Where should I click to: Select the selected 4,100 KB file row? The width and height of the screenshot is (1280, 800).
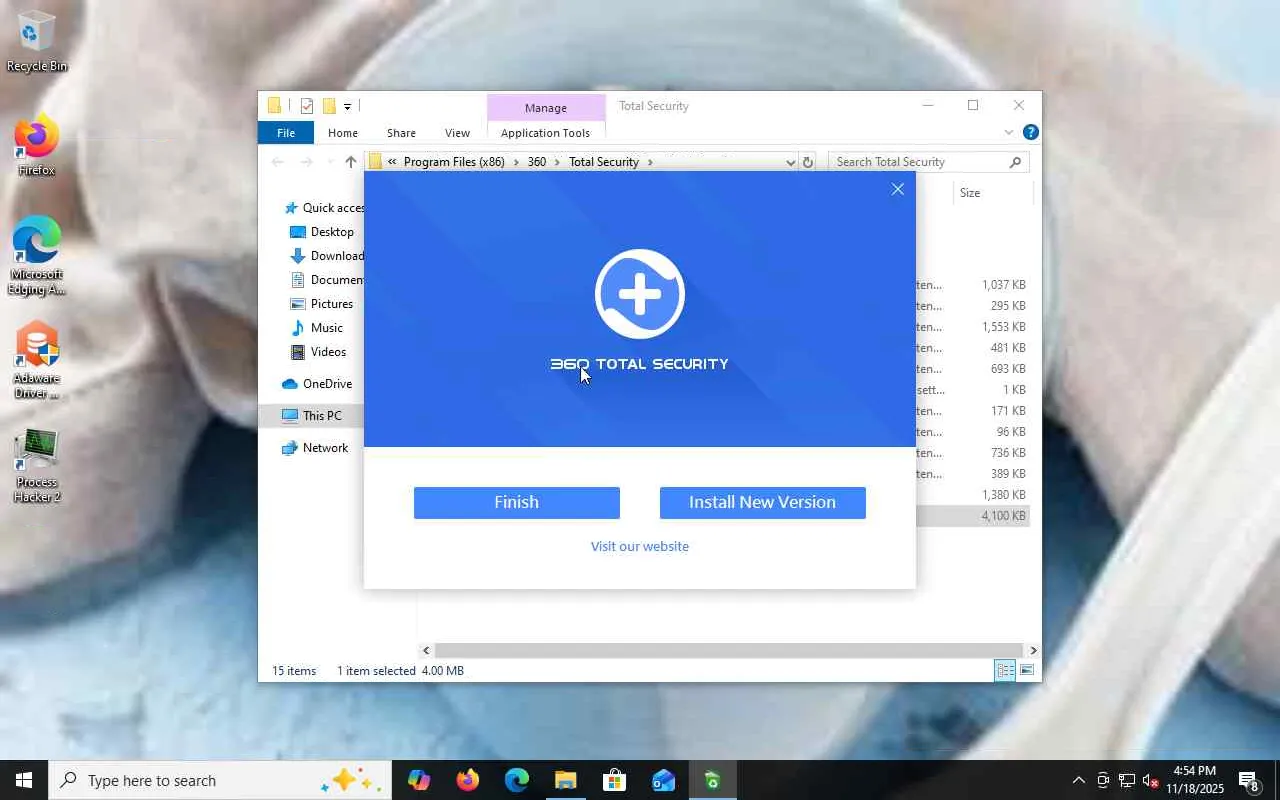pos(972,516)
